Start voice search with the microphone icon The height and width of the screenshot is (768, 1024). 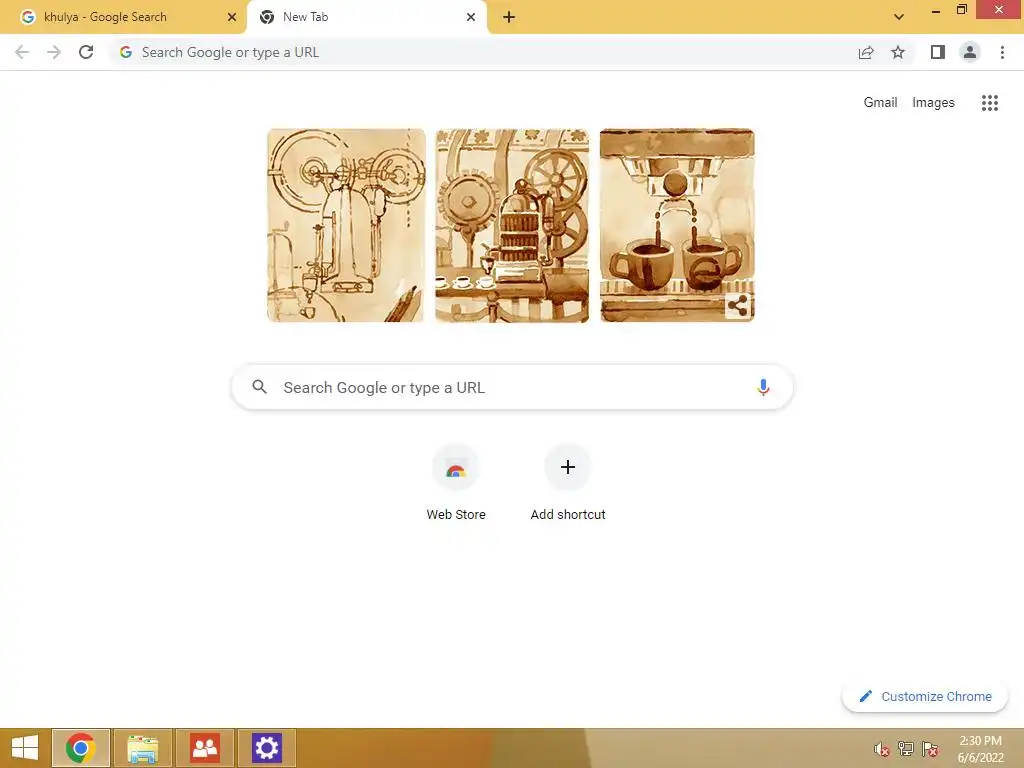(x=763, y=387)
